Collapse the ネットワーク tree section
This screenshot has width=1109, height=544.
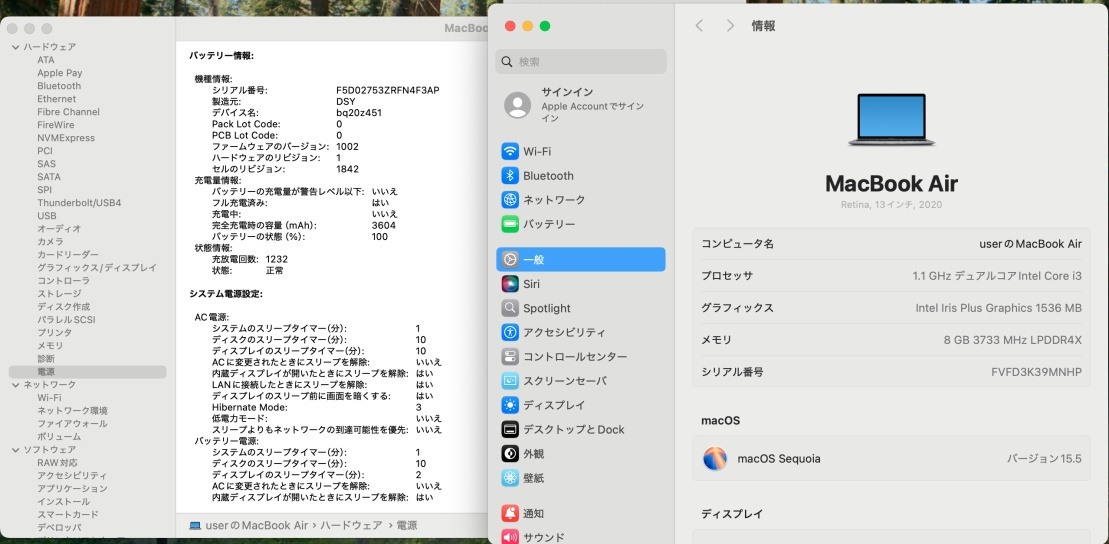tap(16, 384)
